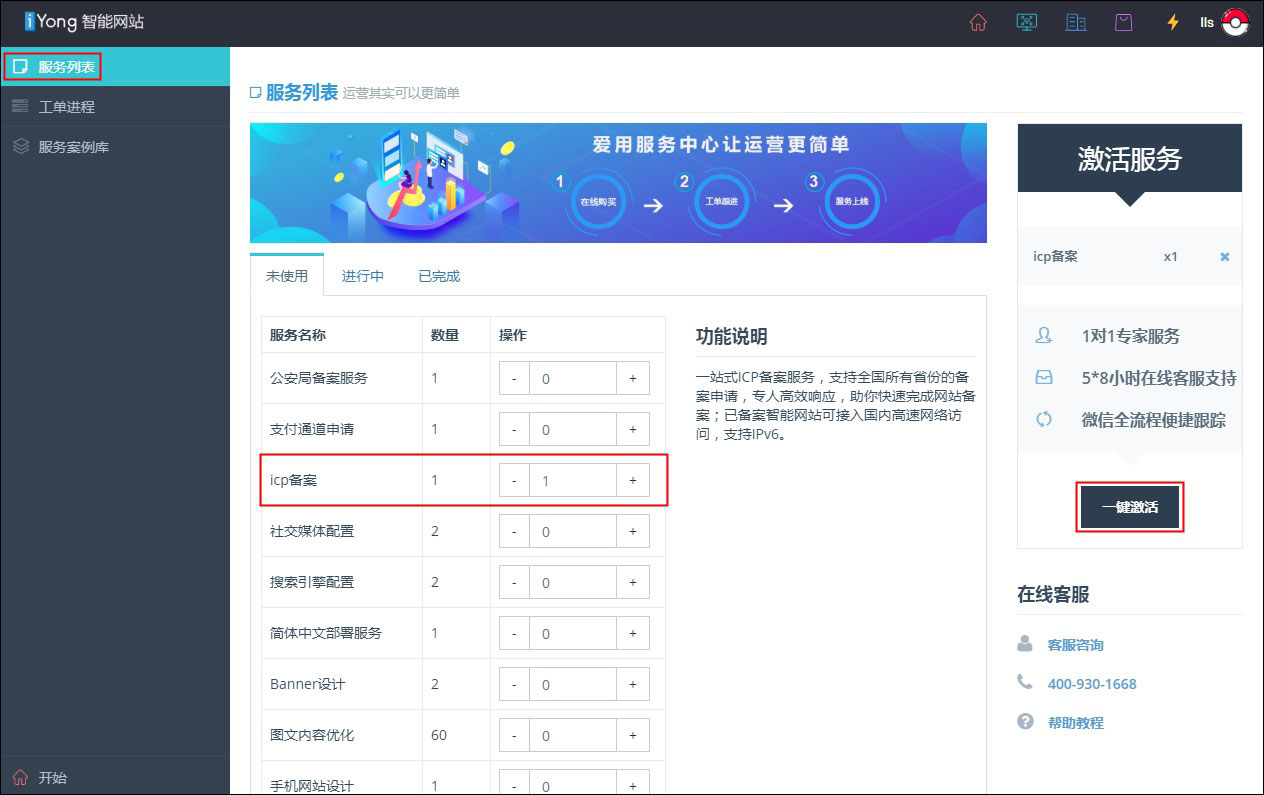Click the iYong 智能网站 logo

[85, 21]
